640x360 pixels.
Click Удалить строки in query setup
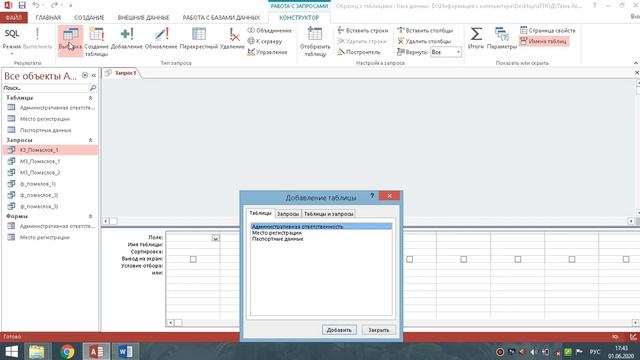tap(362, 41)
